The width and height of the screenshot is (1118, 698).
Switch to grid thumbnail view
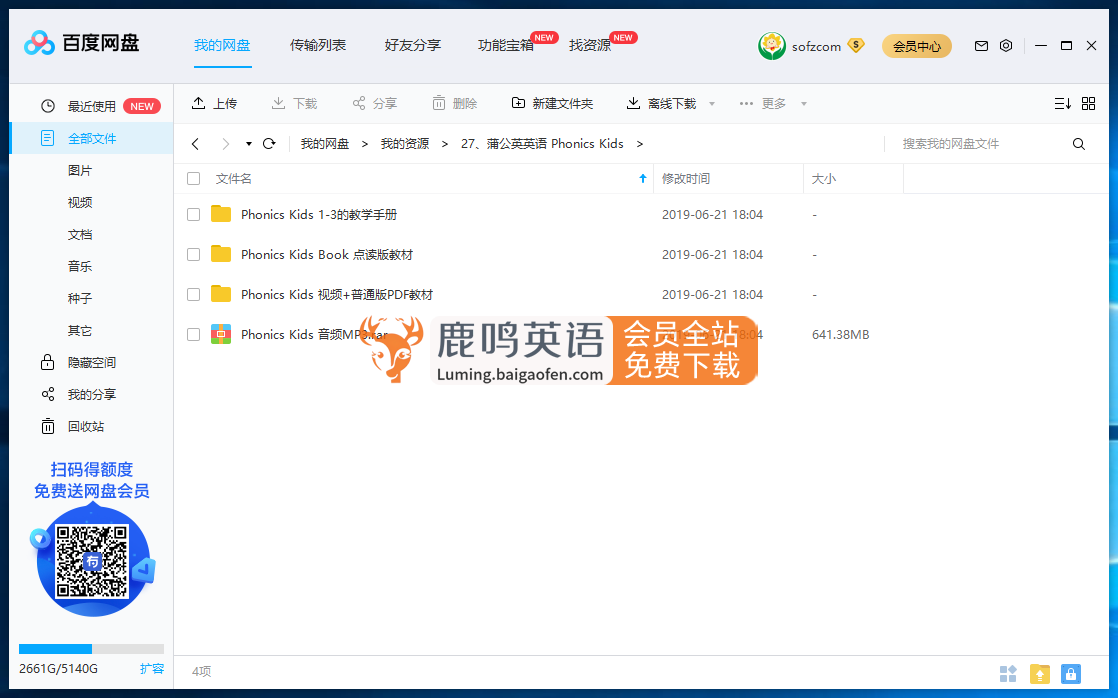click(x=1089, y=103)
